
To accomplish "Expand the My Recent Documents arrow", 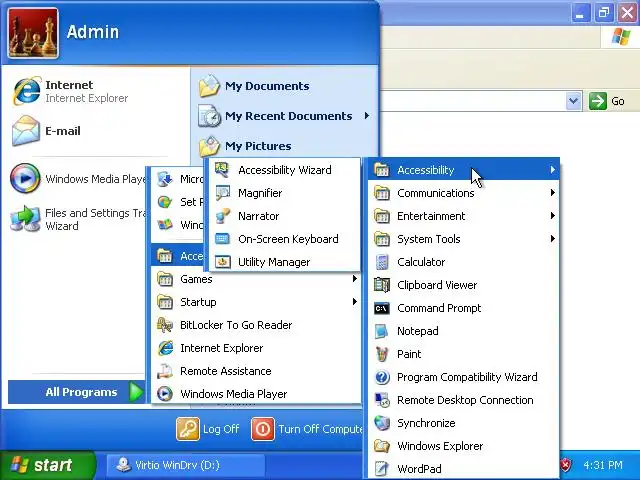I will coord(367,116).
